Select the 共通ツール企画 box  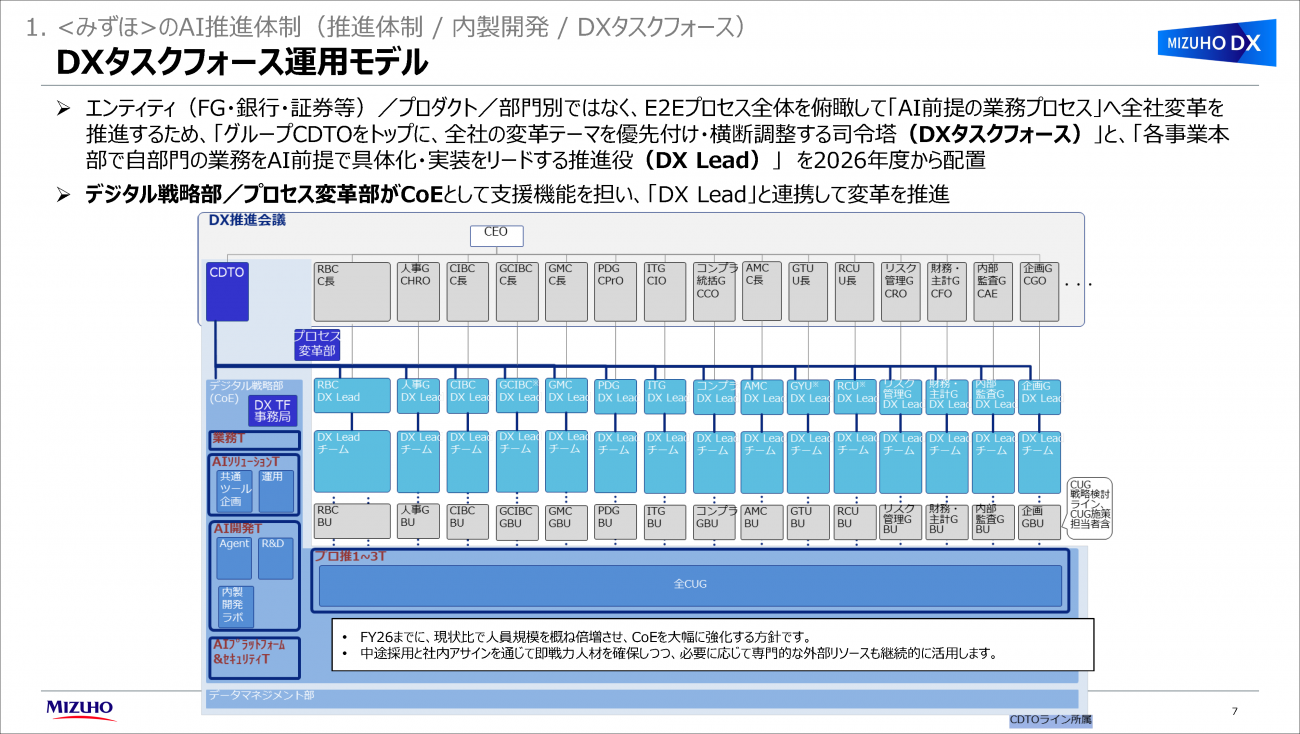click(x=235, y=491)
